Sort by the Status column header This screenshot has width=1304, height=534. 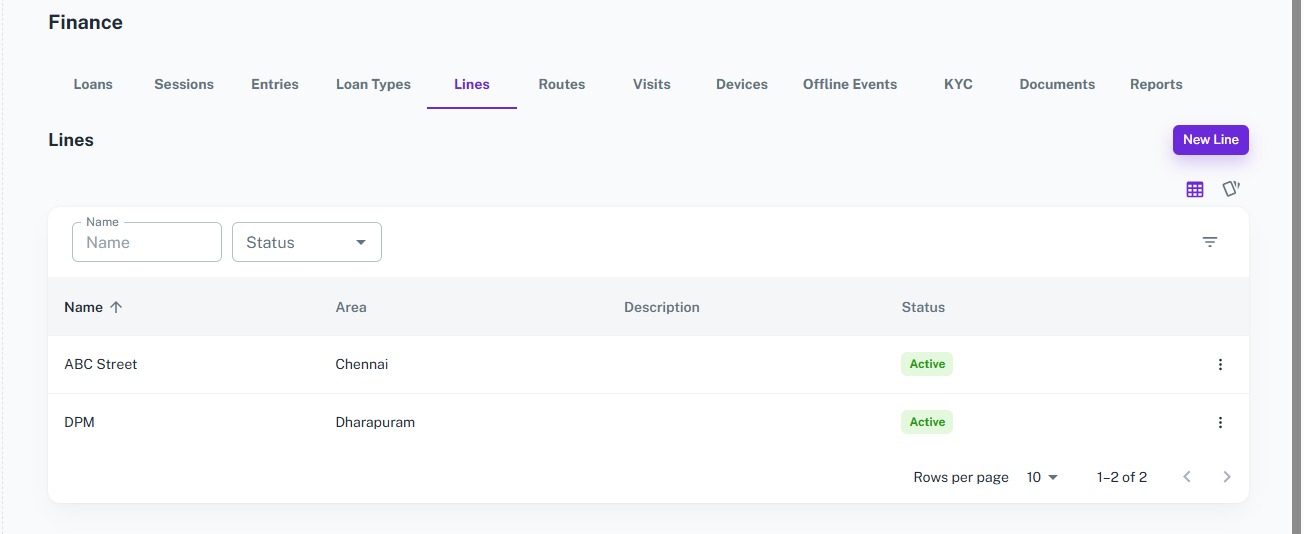[923, 307]
